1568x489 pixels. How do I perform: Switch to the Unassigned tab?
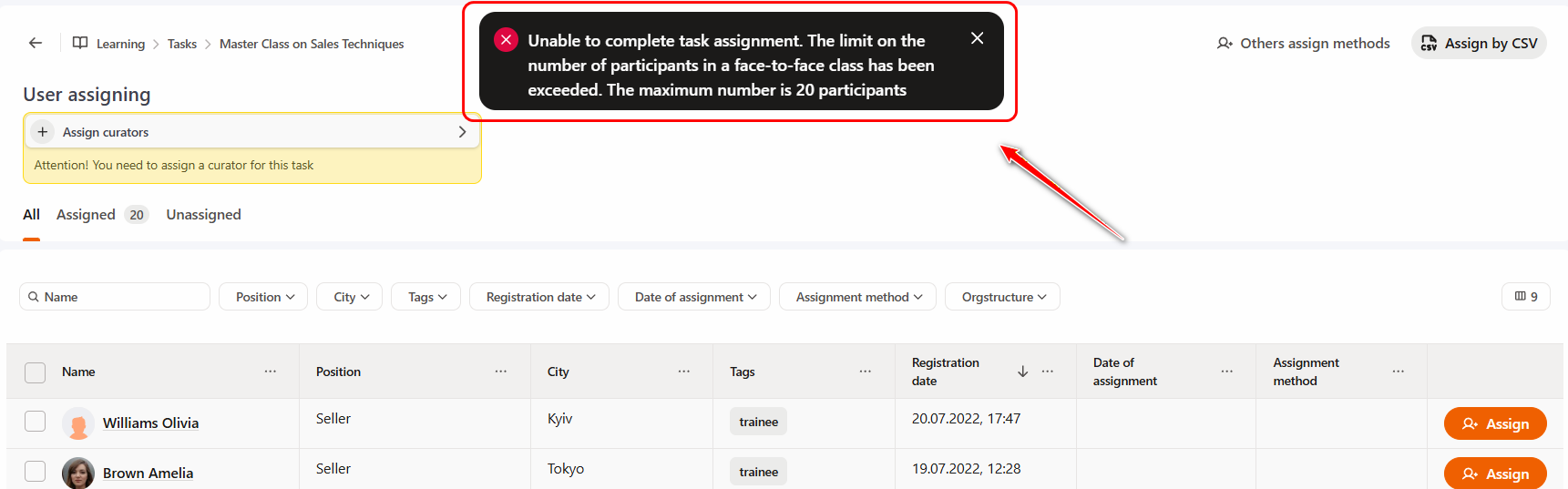click(x=203, y=215)
